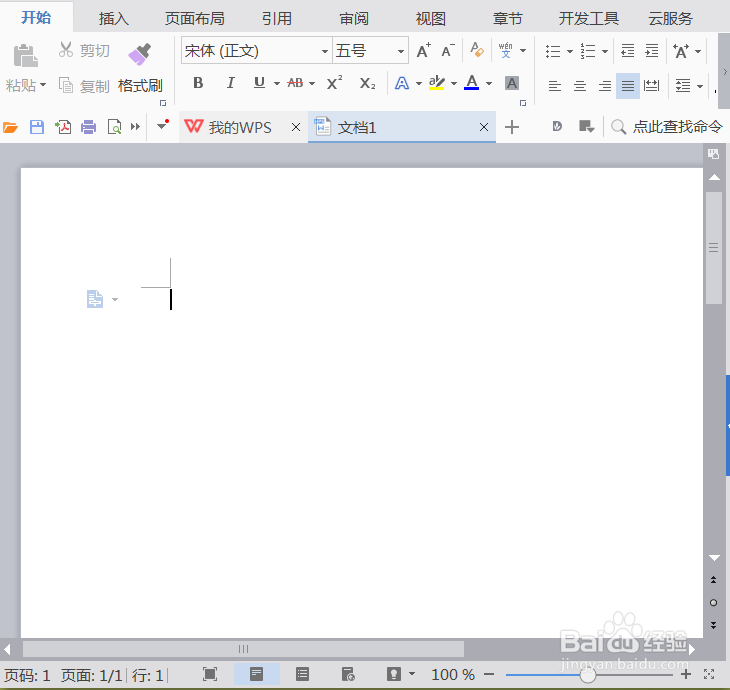Screen dimensions: 730x690
Task: Click the Superscript X² icon
Action: [x=334, y=83]
